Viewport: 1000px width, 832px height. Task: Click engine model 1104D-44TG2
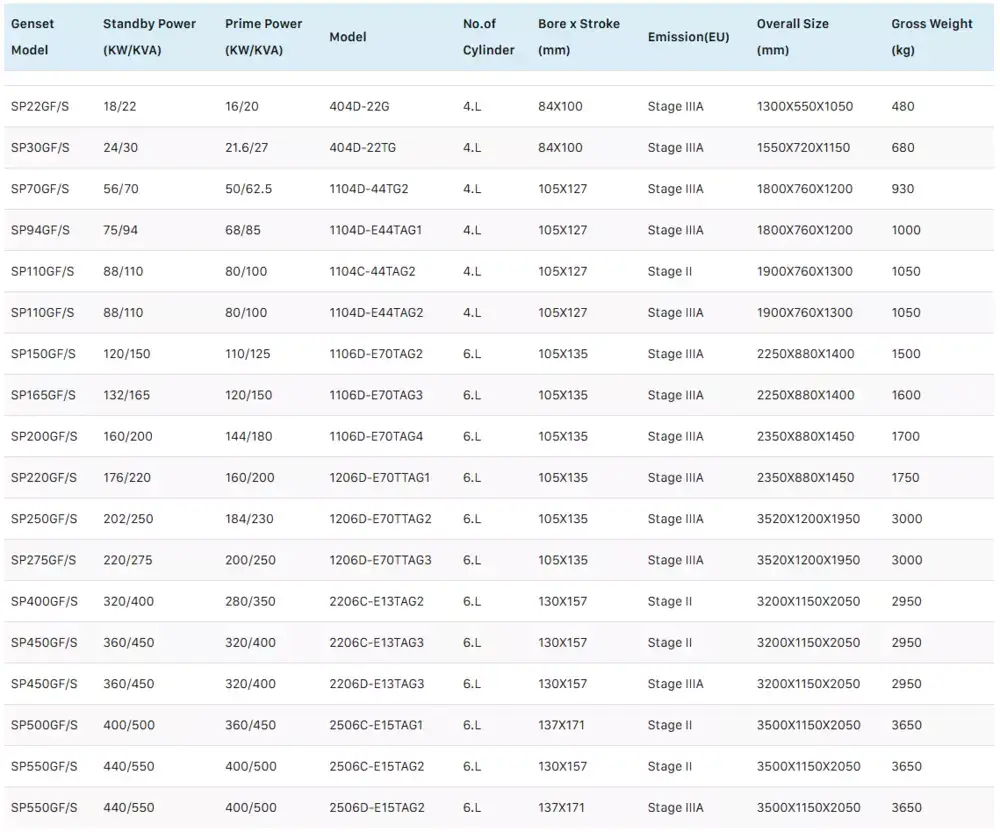point(369,189)
